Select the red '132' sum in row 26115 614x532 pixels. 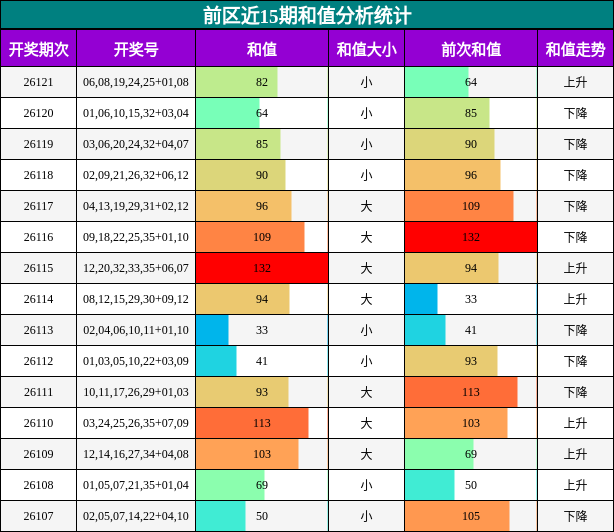pos(262,268)
